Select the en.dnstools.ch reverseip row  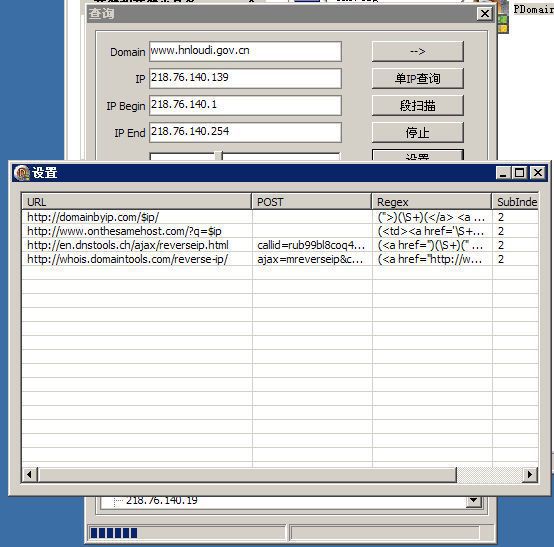[x=280, y=245]
